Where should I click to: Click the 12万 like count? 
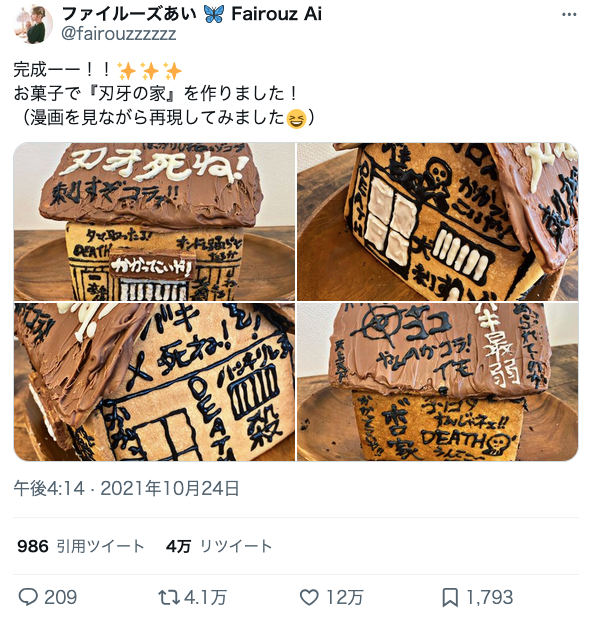pos(344,597)
